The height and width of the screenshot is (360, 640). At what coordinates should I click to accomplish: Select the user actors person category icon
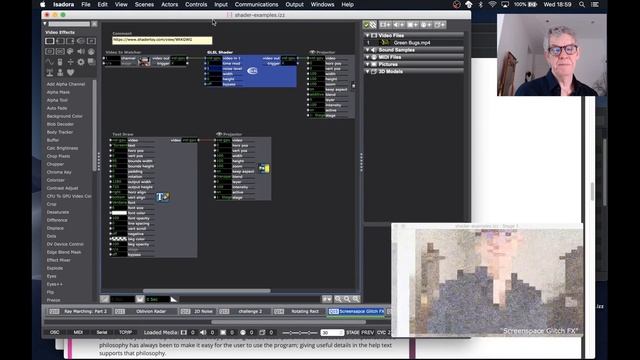(x=60, y=73)
